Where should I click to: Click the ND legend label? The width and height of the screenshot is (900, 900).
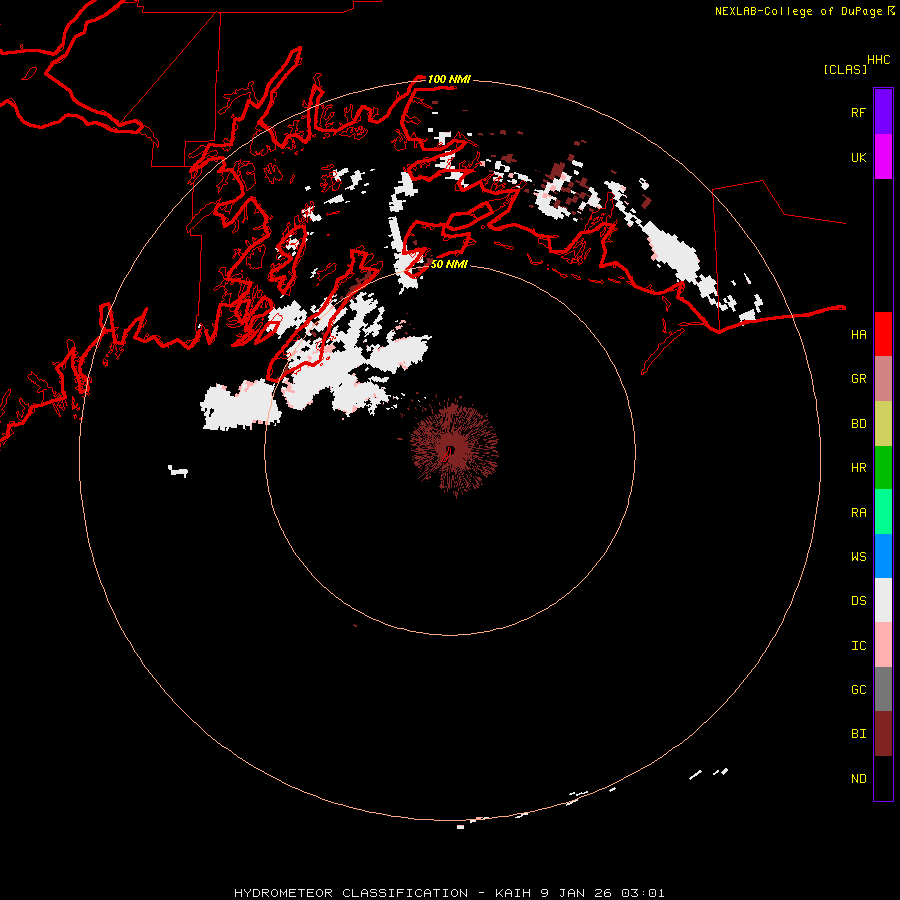coord(858,779)
